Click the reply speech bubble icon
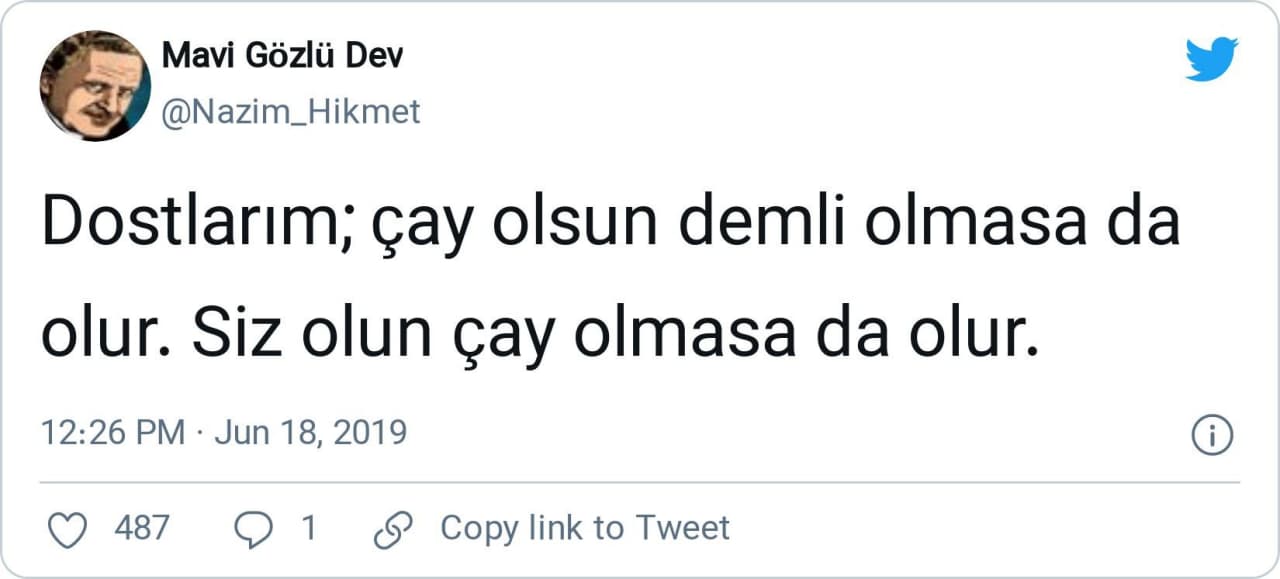 click(x=252, y=529)
